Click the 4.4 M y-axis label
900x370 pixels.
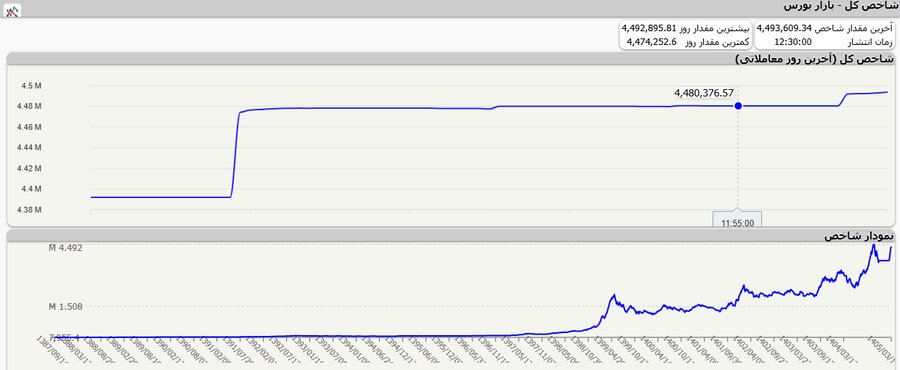click(x=31, y=189)
